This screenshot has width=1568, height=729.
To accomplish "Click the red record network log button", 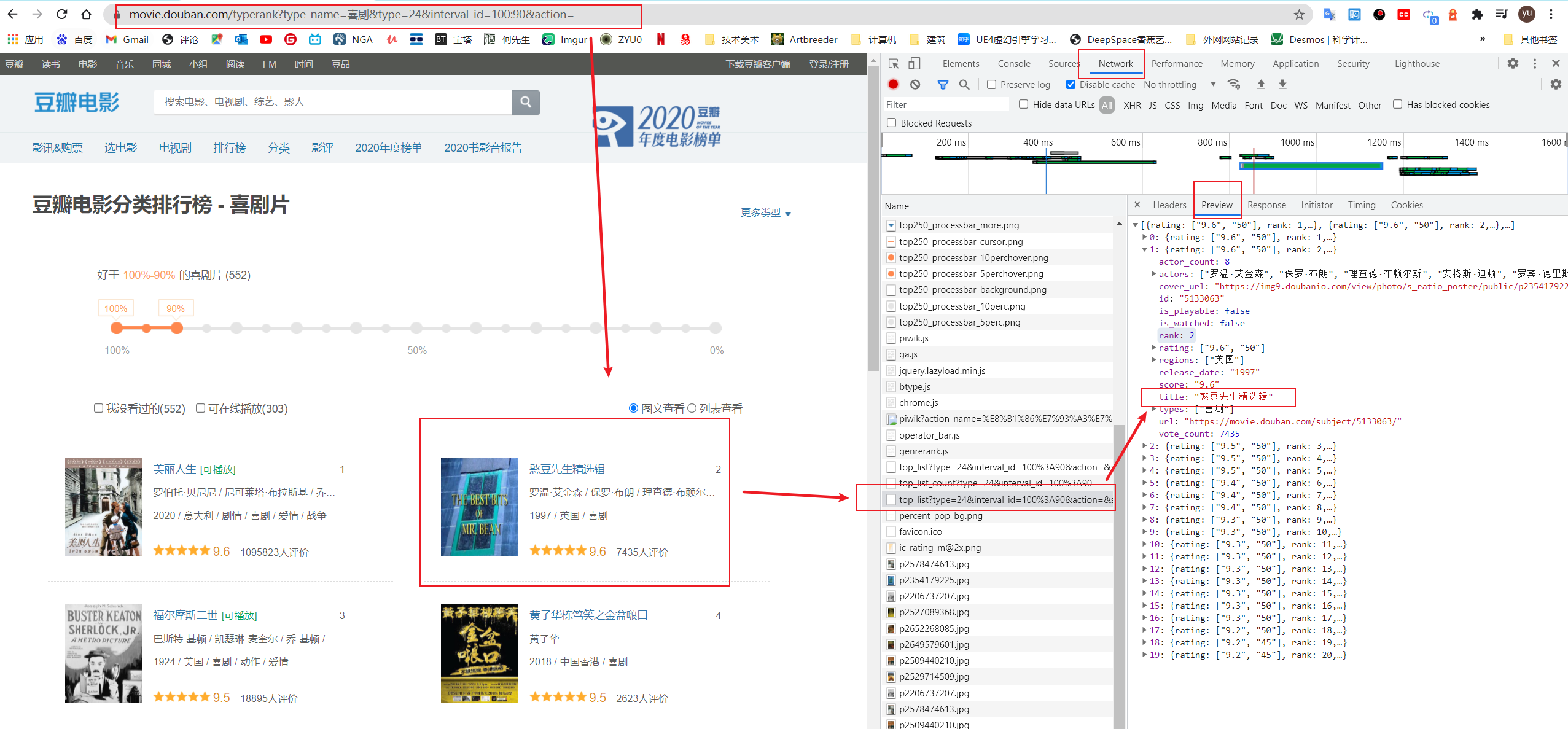I will coord(893,84).
